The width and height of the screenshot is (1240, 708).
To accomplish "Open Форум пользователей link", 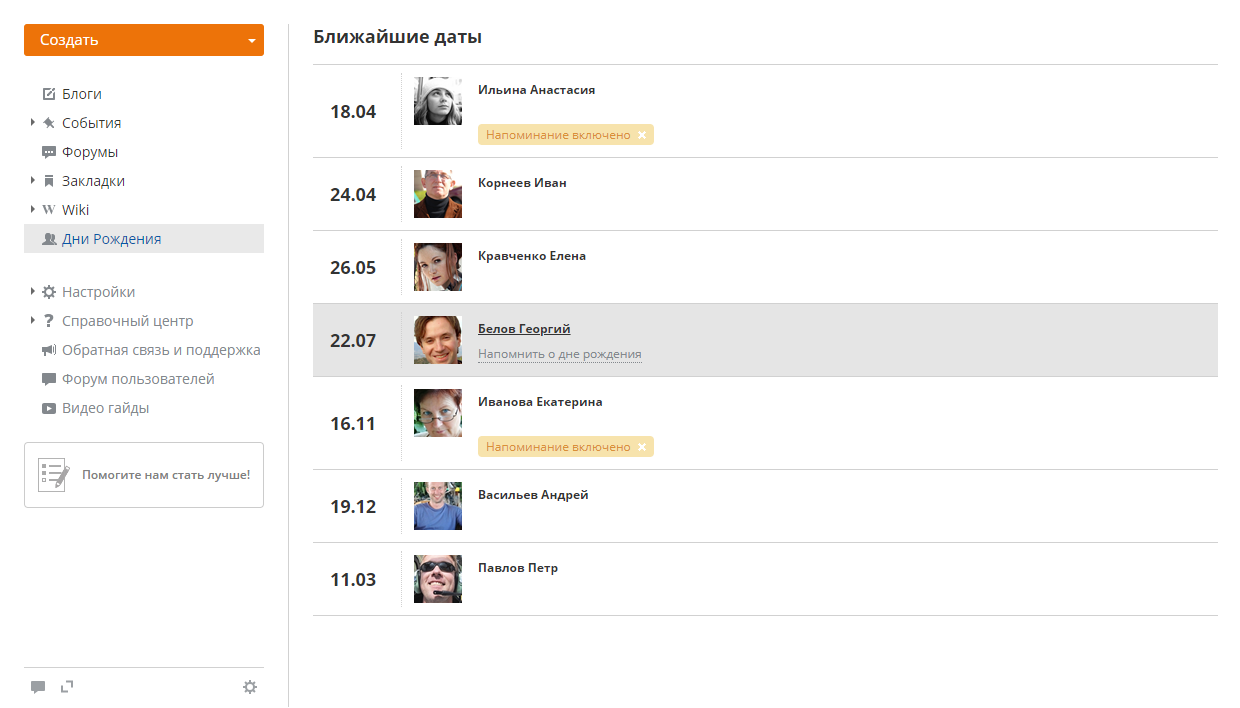I will coord(138,379).
